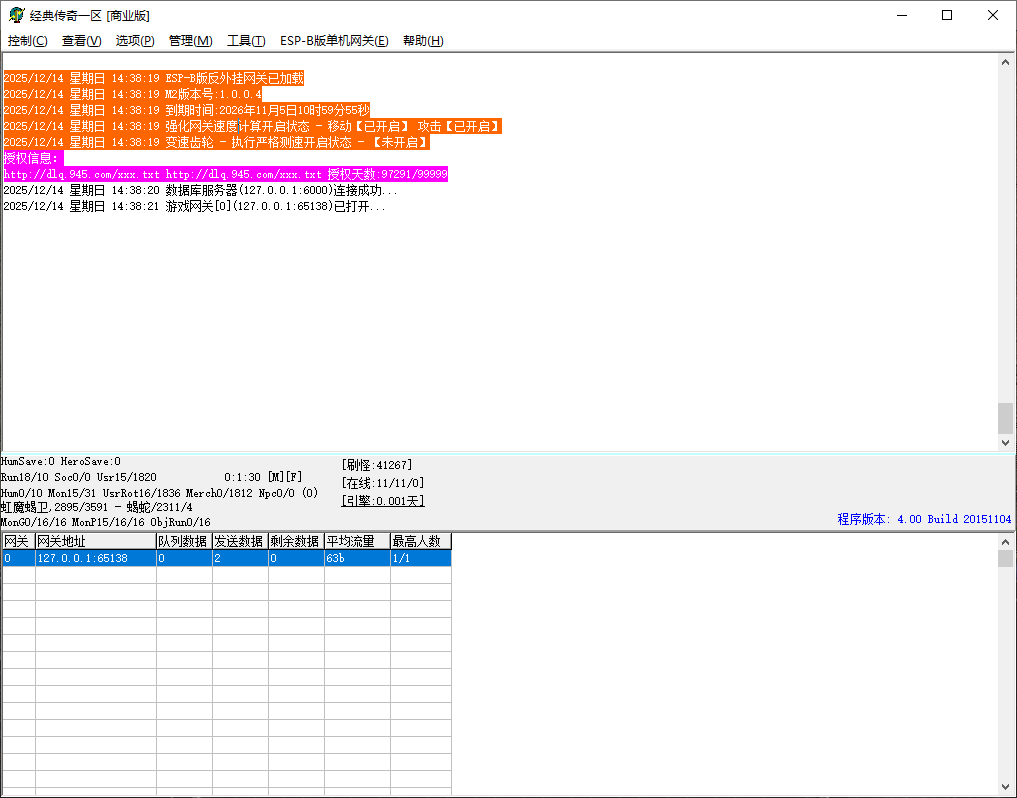This screenshot has width=1017, height=798.
Task: Open the 工具(T) menu
Action: [246, 41]
